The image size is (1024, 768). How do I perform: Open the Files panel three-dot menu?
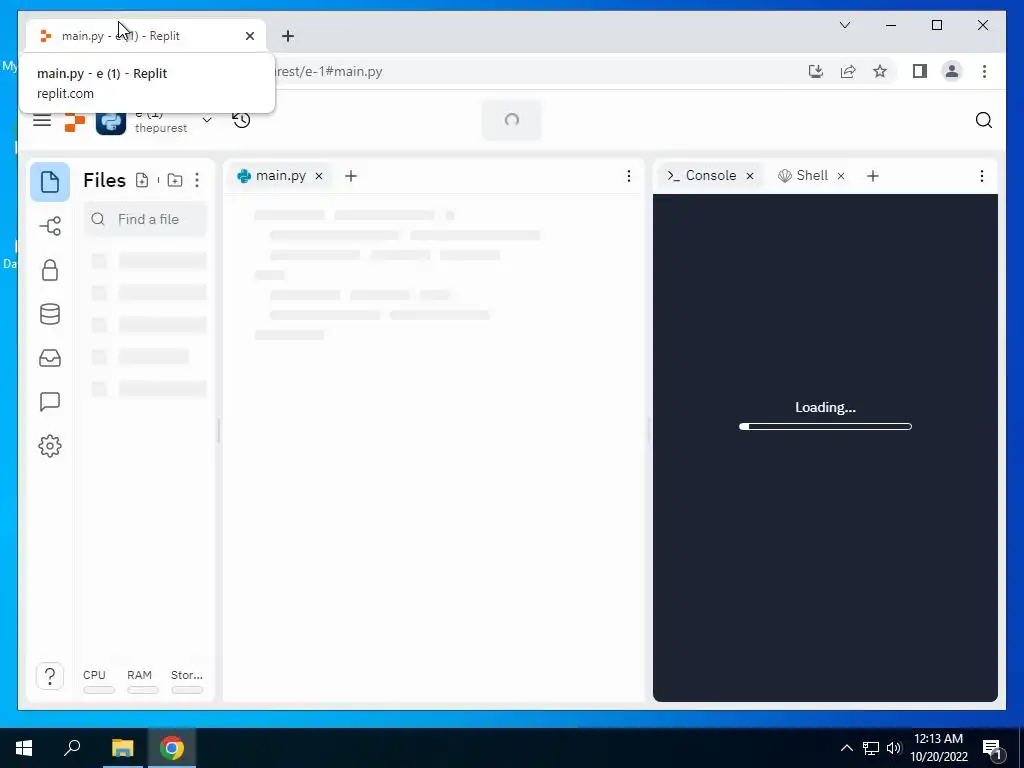197,180
